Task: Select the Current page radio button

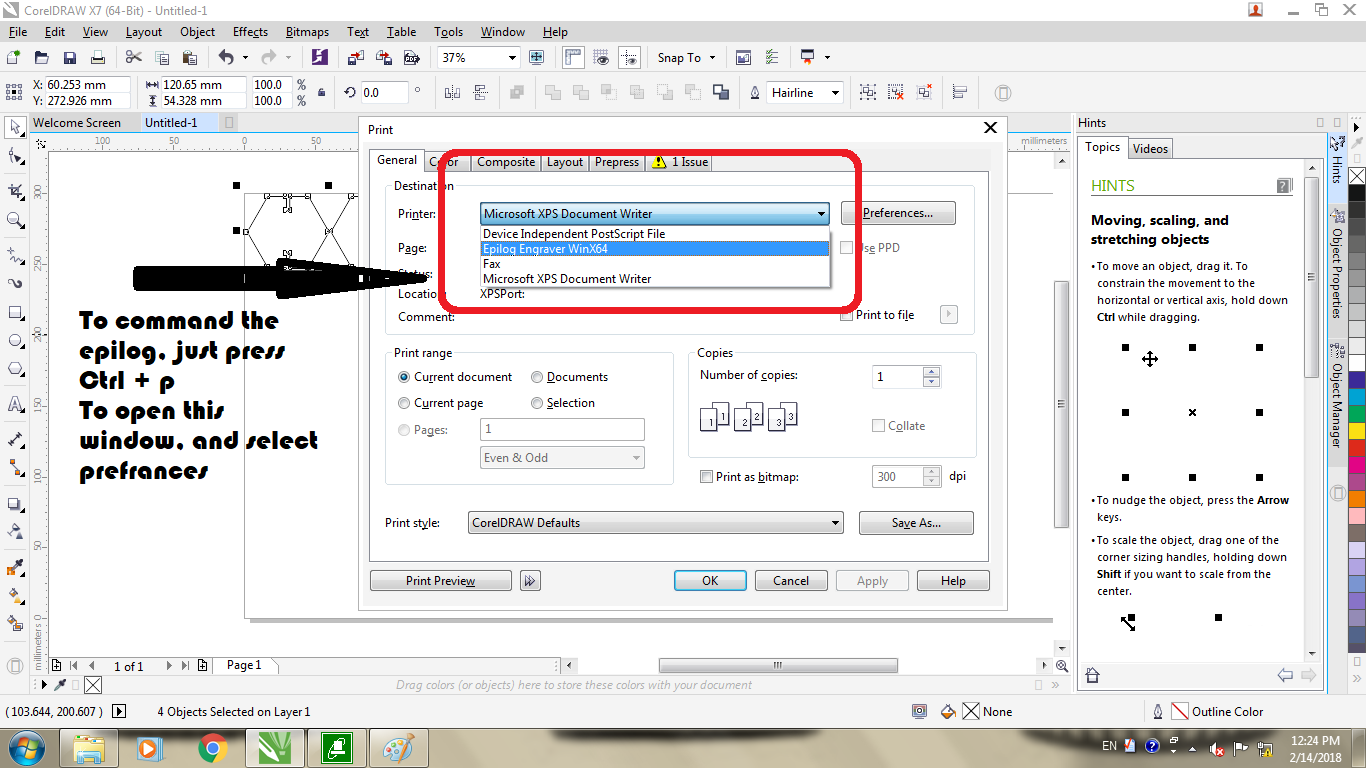Action: (x=404, y=403)
